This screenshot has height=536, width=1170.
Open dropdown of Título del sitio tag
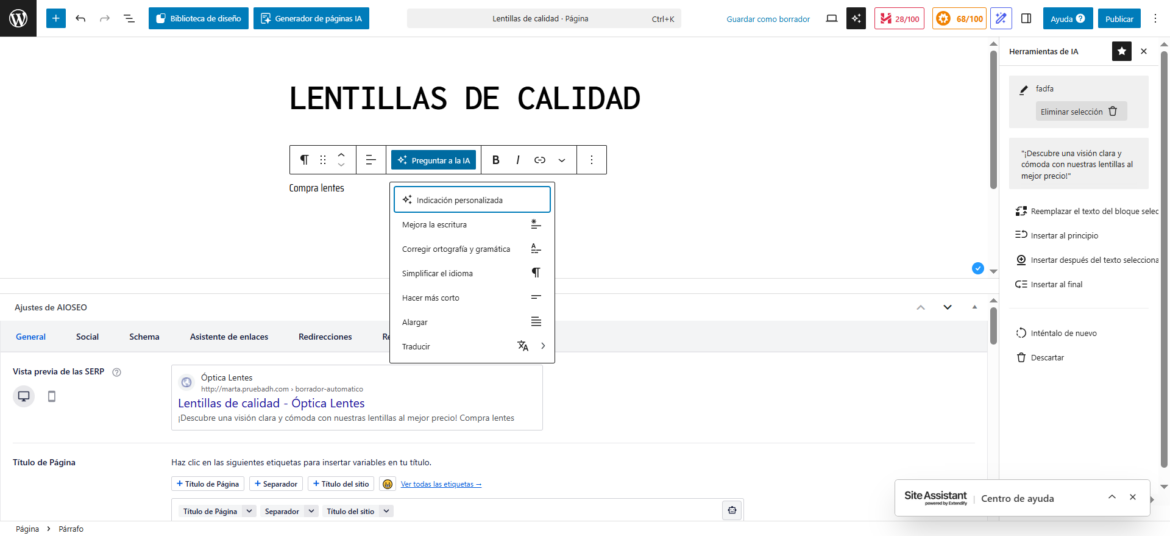pyautogui.click(x=387, y=511)
